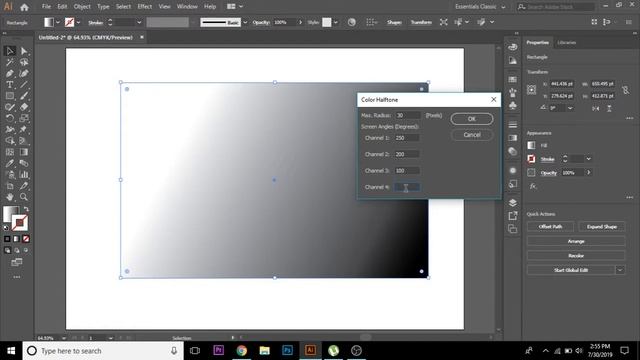
Task: Click the Start Global Edit button
Action: coord(571,270)
